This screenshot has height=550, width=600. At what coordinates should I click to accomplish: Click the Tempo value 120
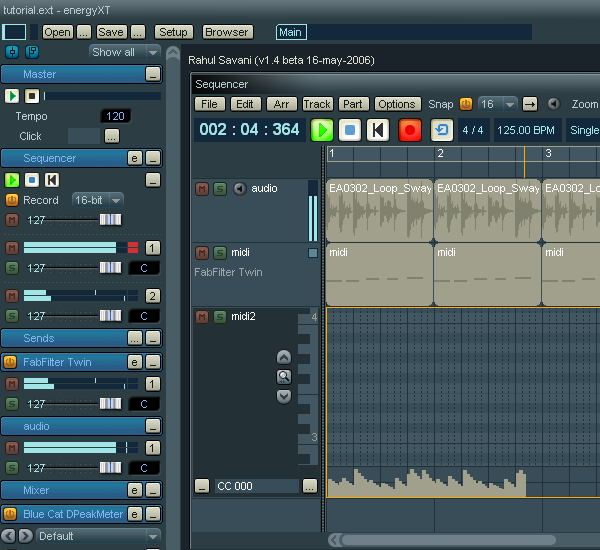[115, 116]
